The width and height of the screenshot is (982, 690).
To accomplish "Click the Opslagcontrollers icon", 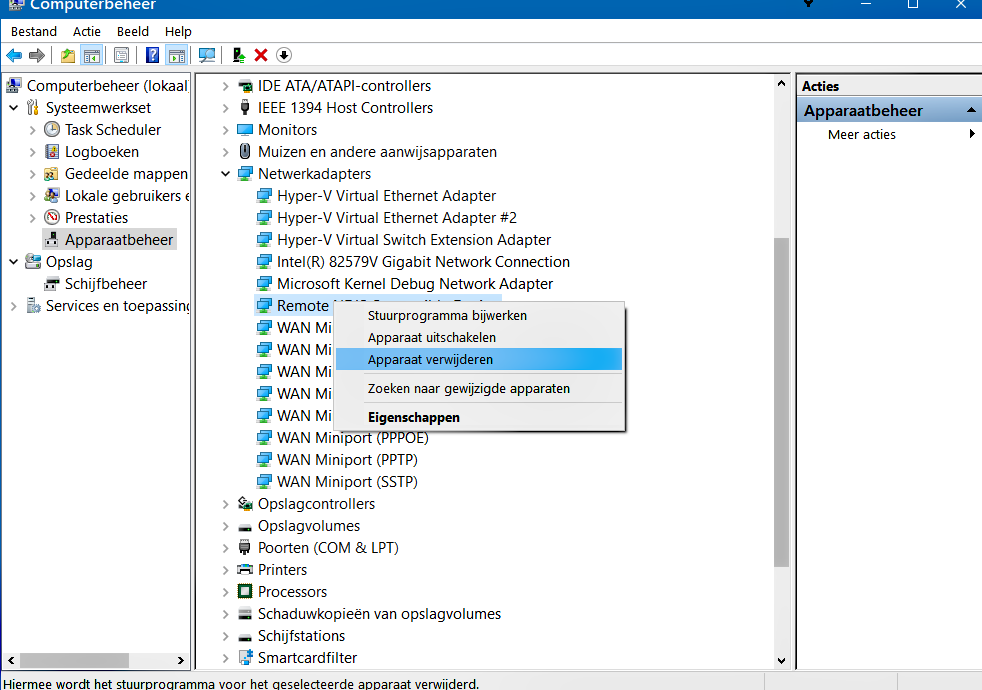I will [245, 503].
